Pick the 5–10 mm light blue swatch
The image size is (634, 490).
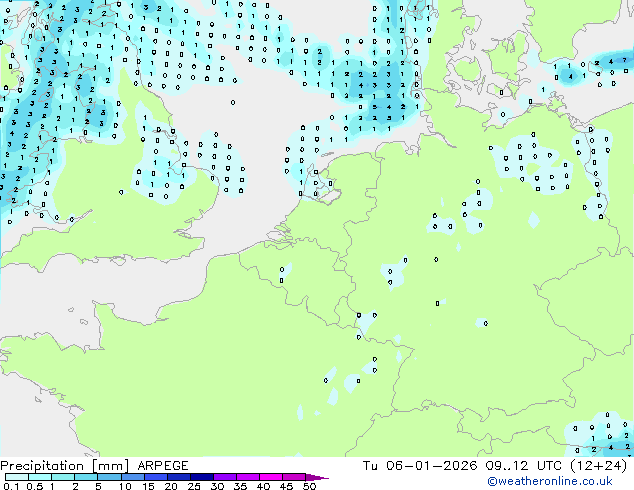click(x=109, y=477)
